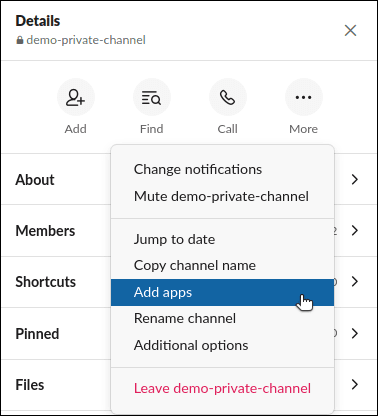The height and width of the screenshot is (416, 378).
Task: Click the About section label
Action: pyautogui.click(x=35, y=180)
